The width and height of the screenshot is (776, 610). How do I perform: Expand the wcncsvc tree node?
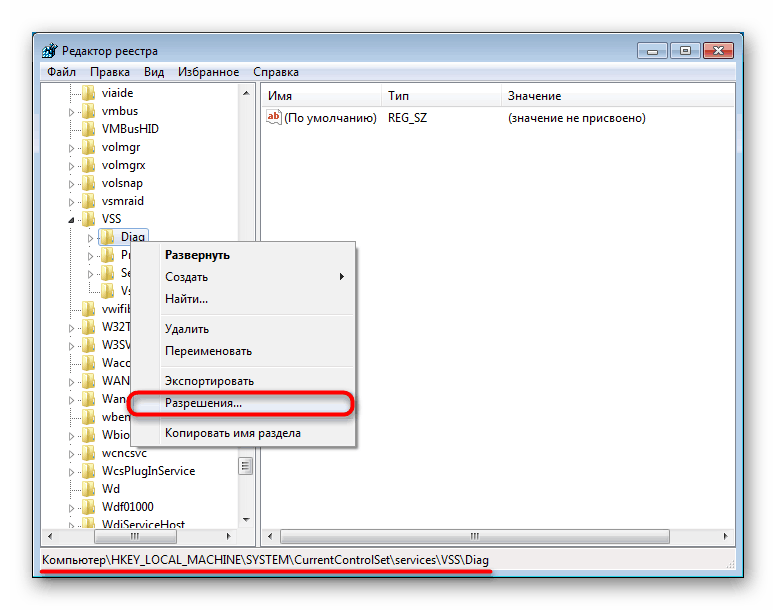tap(71, 454)
